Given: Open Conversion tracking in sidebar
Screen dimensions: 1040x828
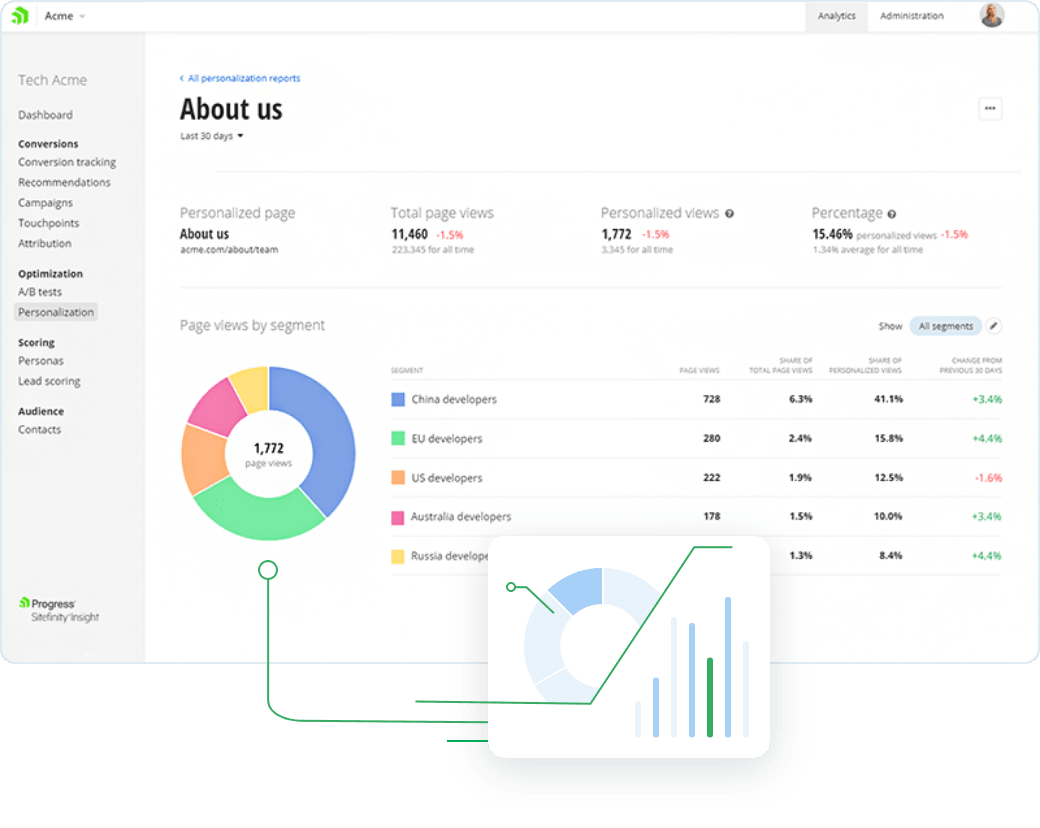Looking at the screenshot, I should (x=67, y=162).
